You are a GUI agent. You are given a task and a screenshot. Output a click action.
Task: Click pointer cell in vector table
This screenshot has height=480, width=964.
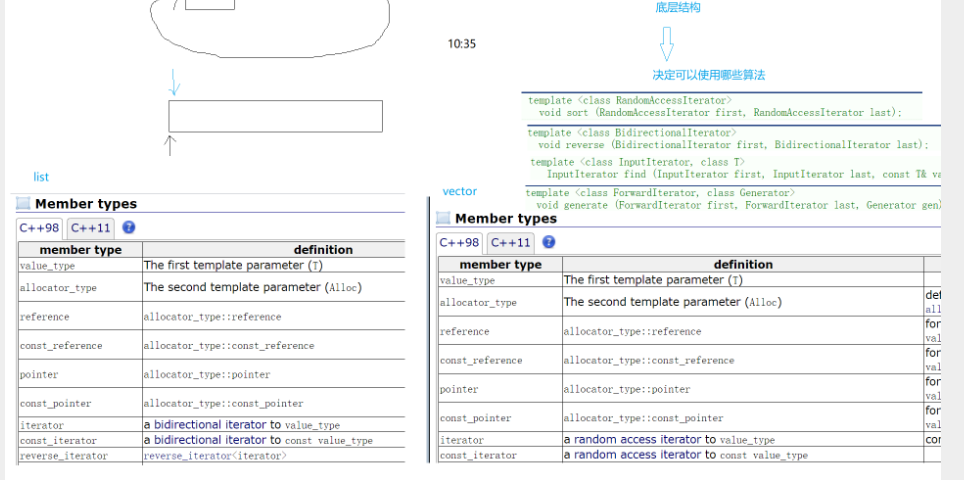[x=500, y=388]
